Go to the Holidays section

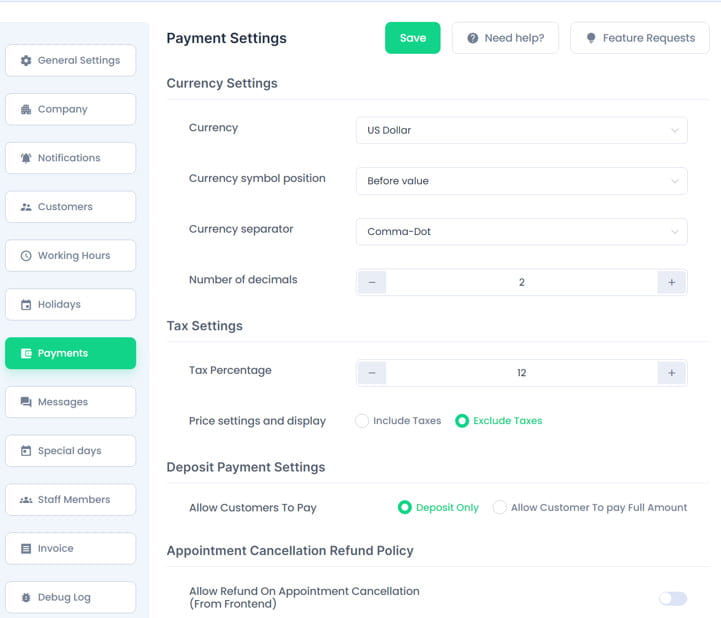point(70,304)
